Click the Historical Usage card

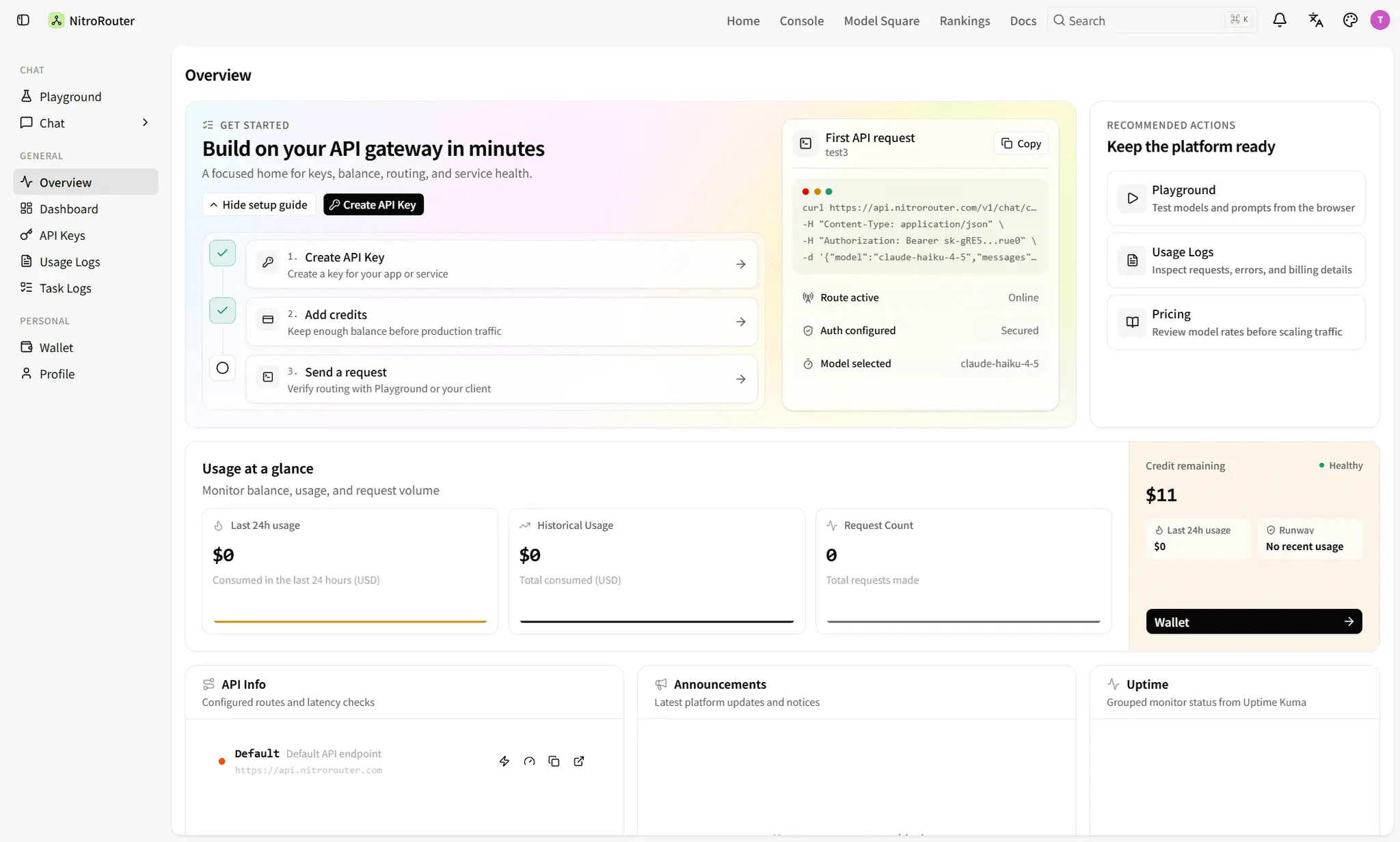tap(656, 571)
